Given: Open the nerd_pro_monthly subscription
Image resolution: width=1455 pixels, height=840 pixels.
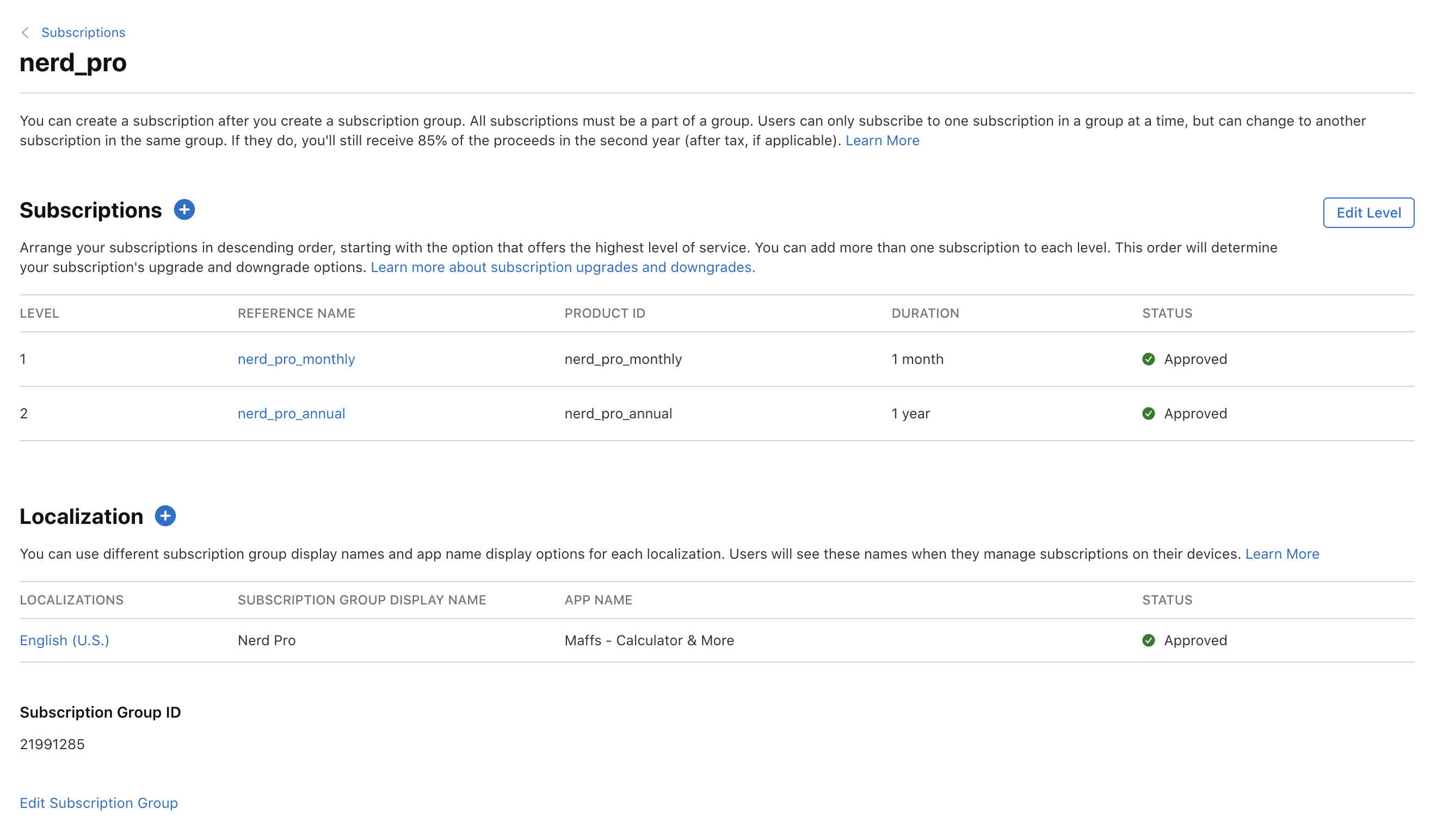Looking at the screenshot, I should coord(296,359).
